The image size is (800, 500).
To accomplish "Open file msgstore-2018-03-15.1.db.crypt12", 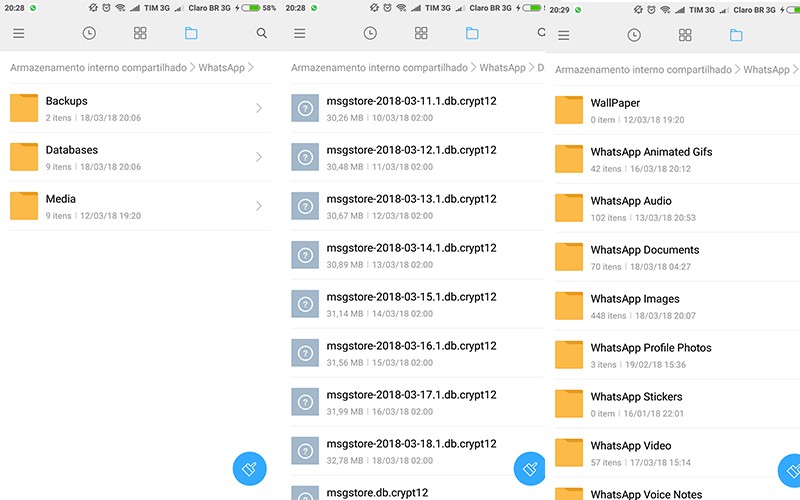I will coord(418,304).
